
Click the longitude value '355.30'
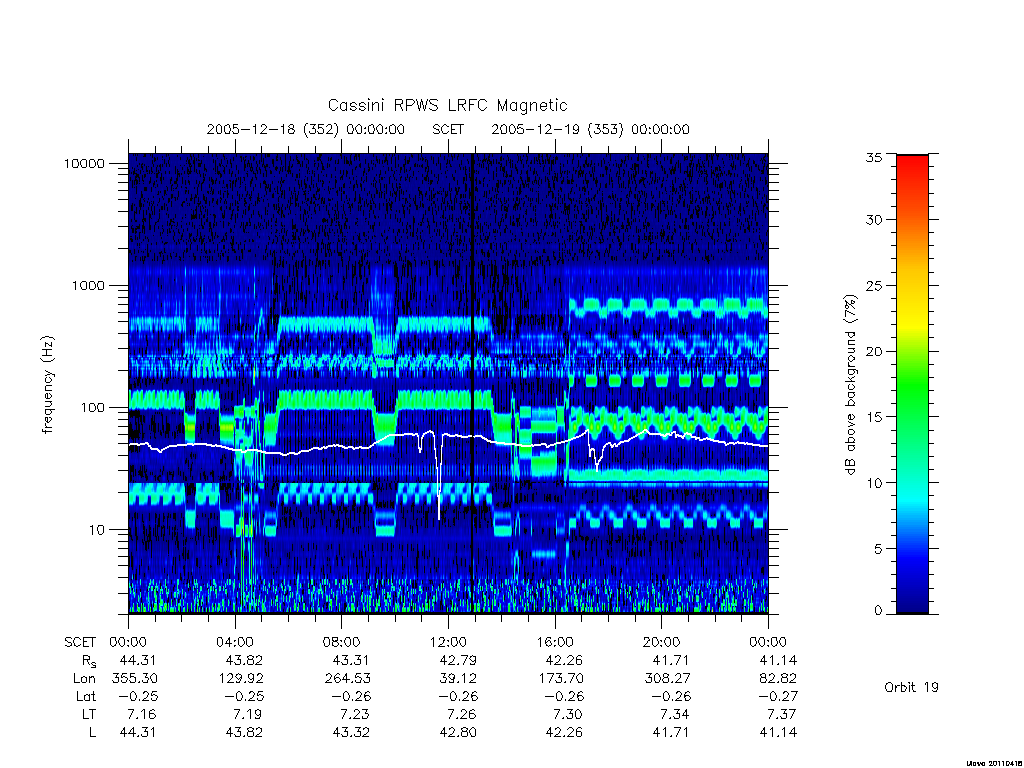[x=135, y=679]
